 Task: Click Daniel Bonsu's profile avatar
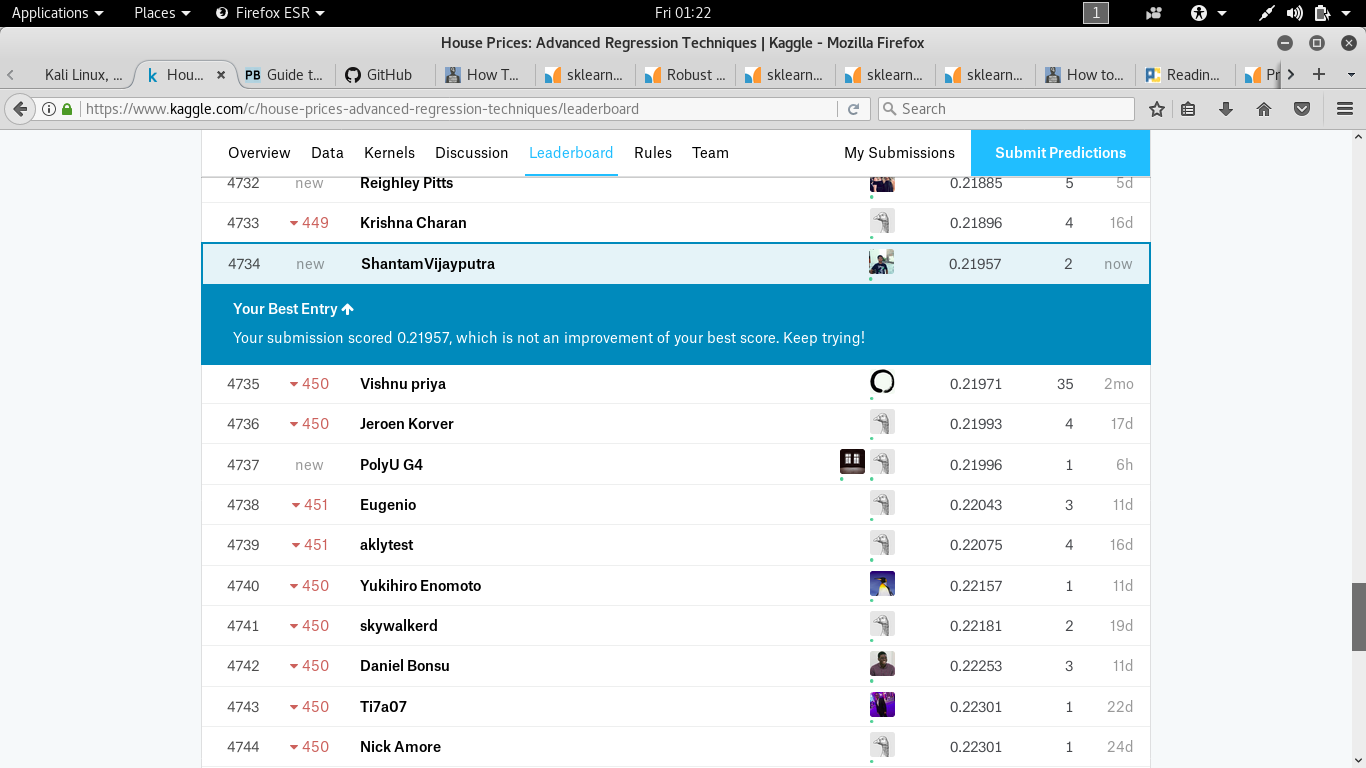coord(882,664)
